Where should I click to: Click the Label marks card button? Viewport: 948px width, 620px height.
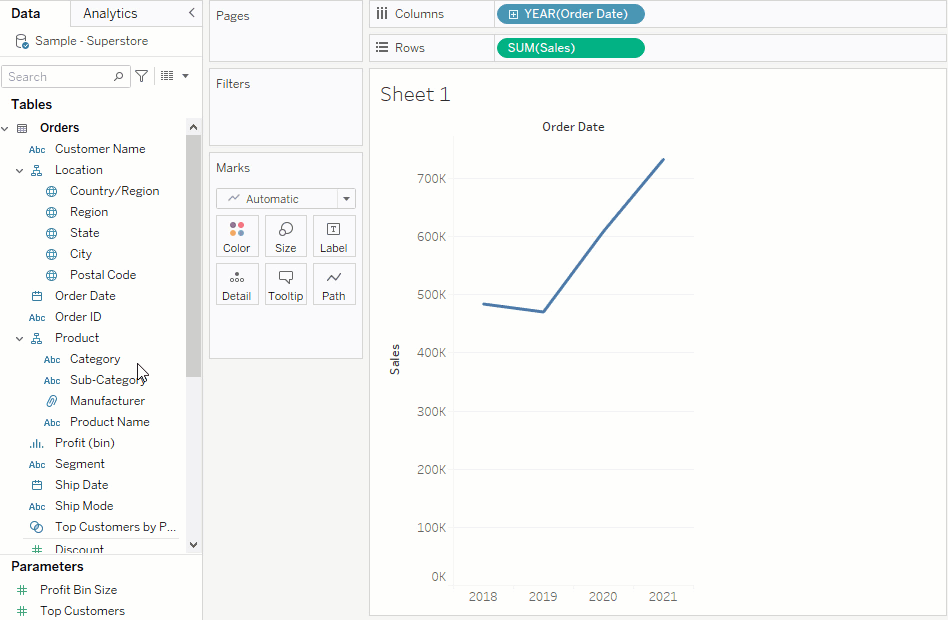pyautogui.click(x=334, y=236)
